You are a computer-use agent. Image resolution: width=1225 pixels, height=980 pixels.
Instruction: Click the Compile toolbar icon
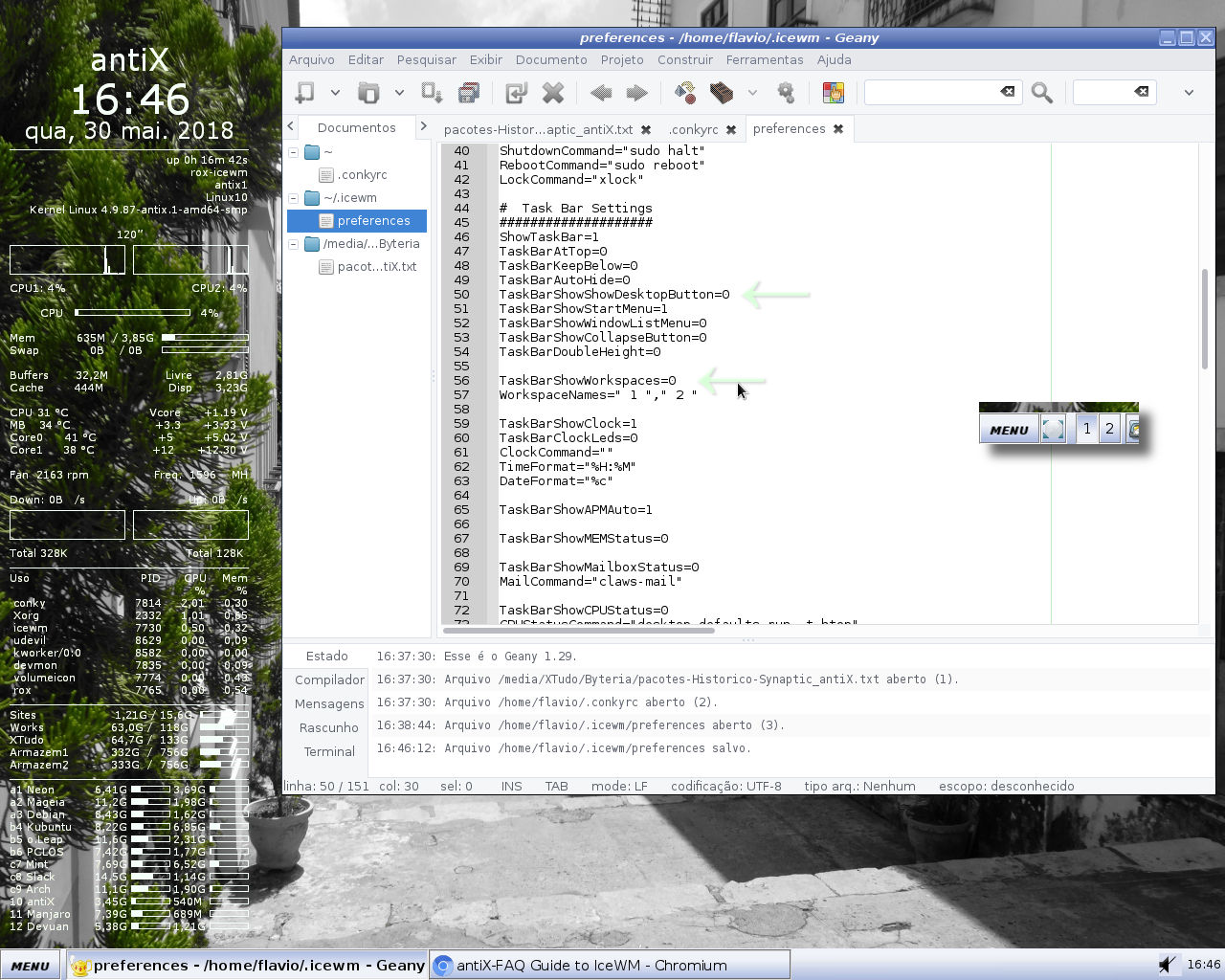(x=685, y=93)
